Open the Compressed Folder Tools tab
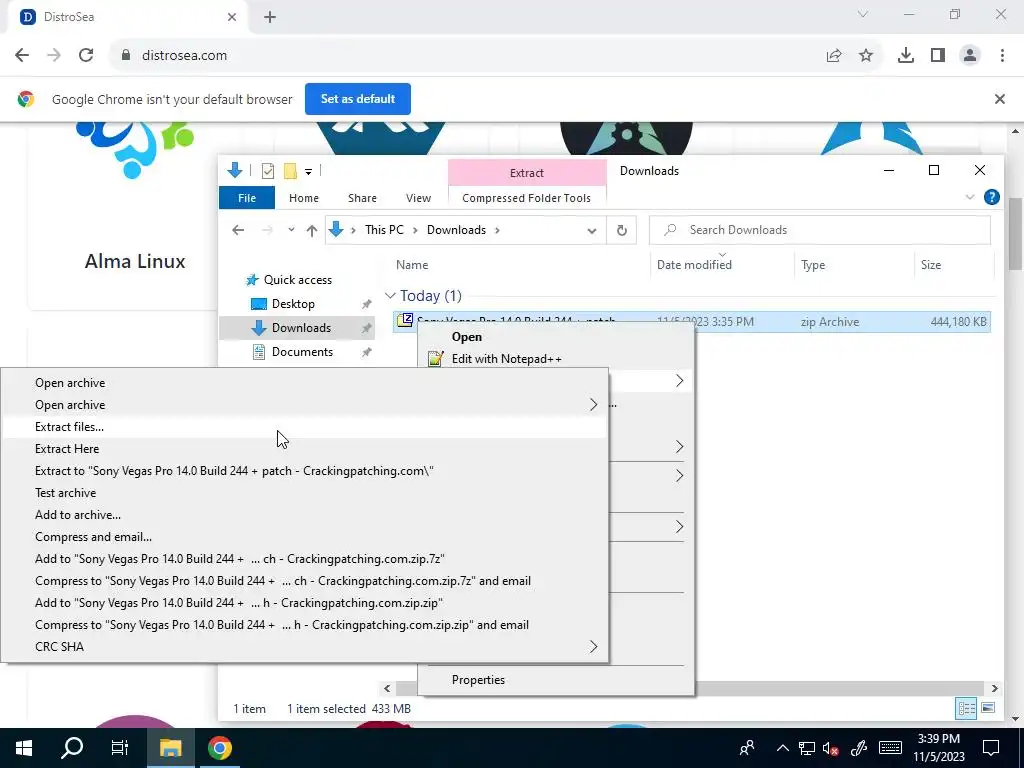 (x=526, y=198)
